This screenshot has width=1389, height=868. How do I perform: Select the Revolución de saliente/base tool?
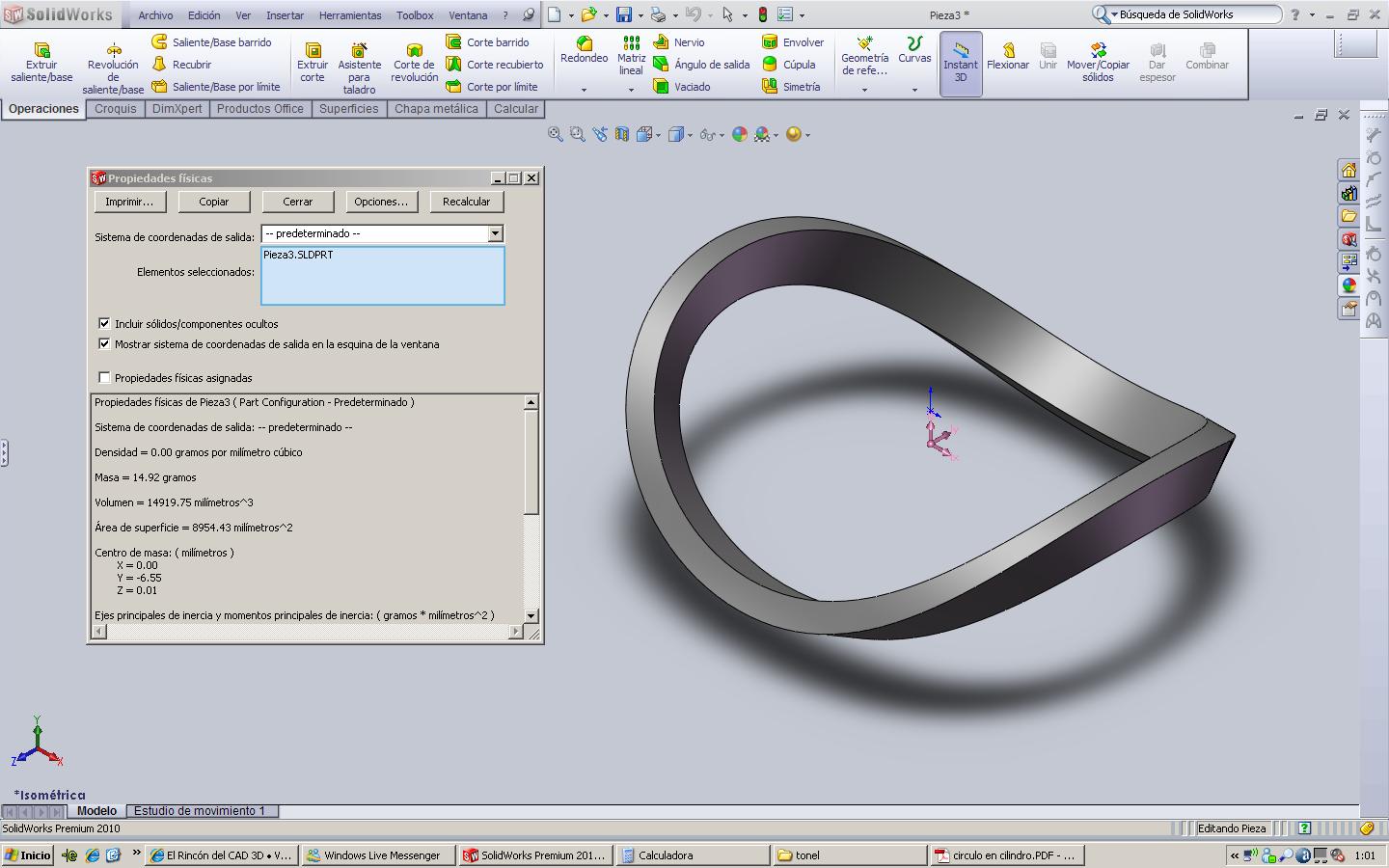click(x=113, y=67)
